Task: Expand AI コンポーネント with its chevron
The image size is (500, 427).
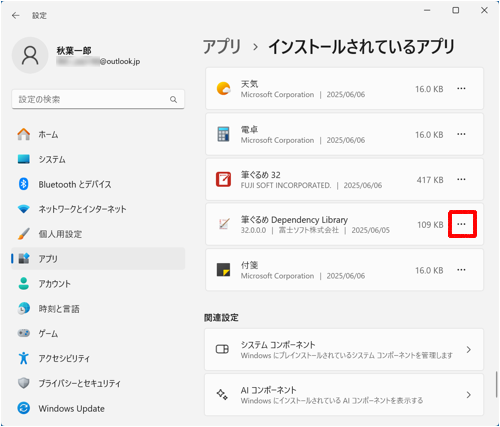Action: tap(469, 395)
